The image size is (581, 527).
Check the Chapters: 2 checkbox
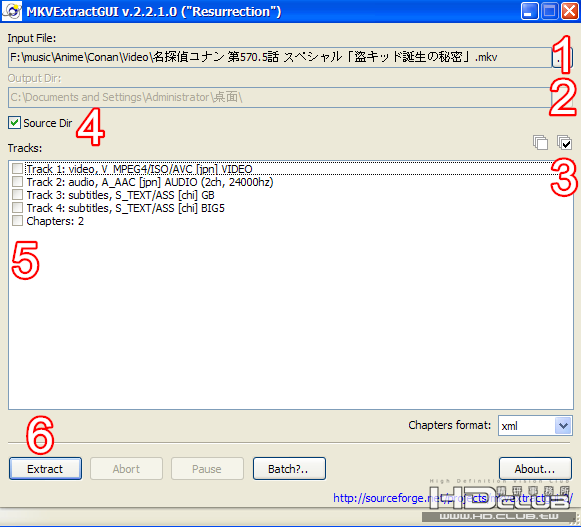(17, 221)
